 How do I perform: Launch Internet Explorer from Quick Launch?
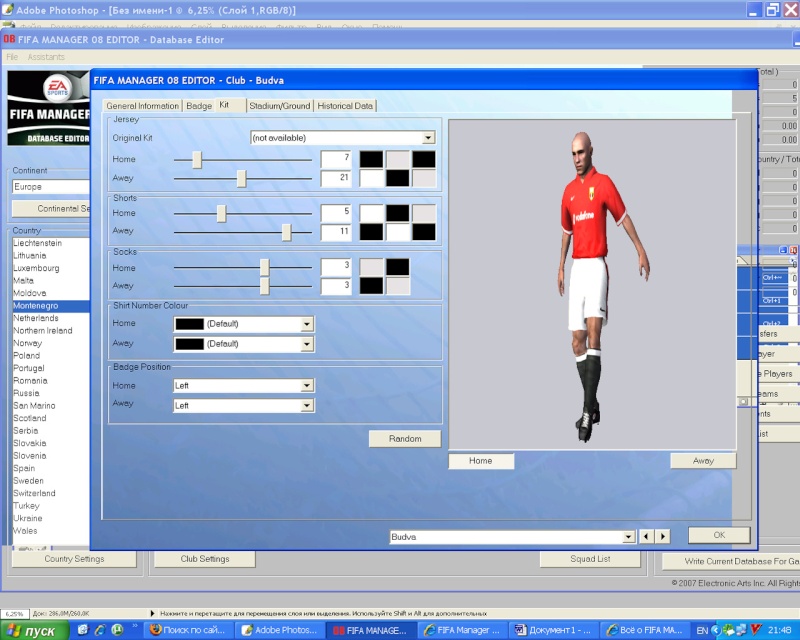(x=99, y=630)
